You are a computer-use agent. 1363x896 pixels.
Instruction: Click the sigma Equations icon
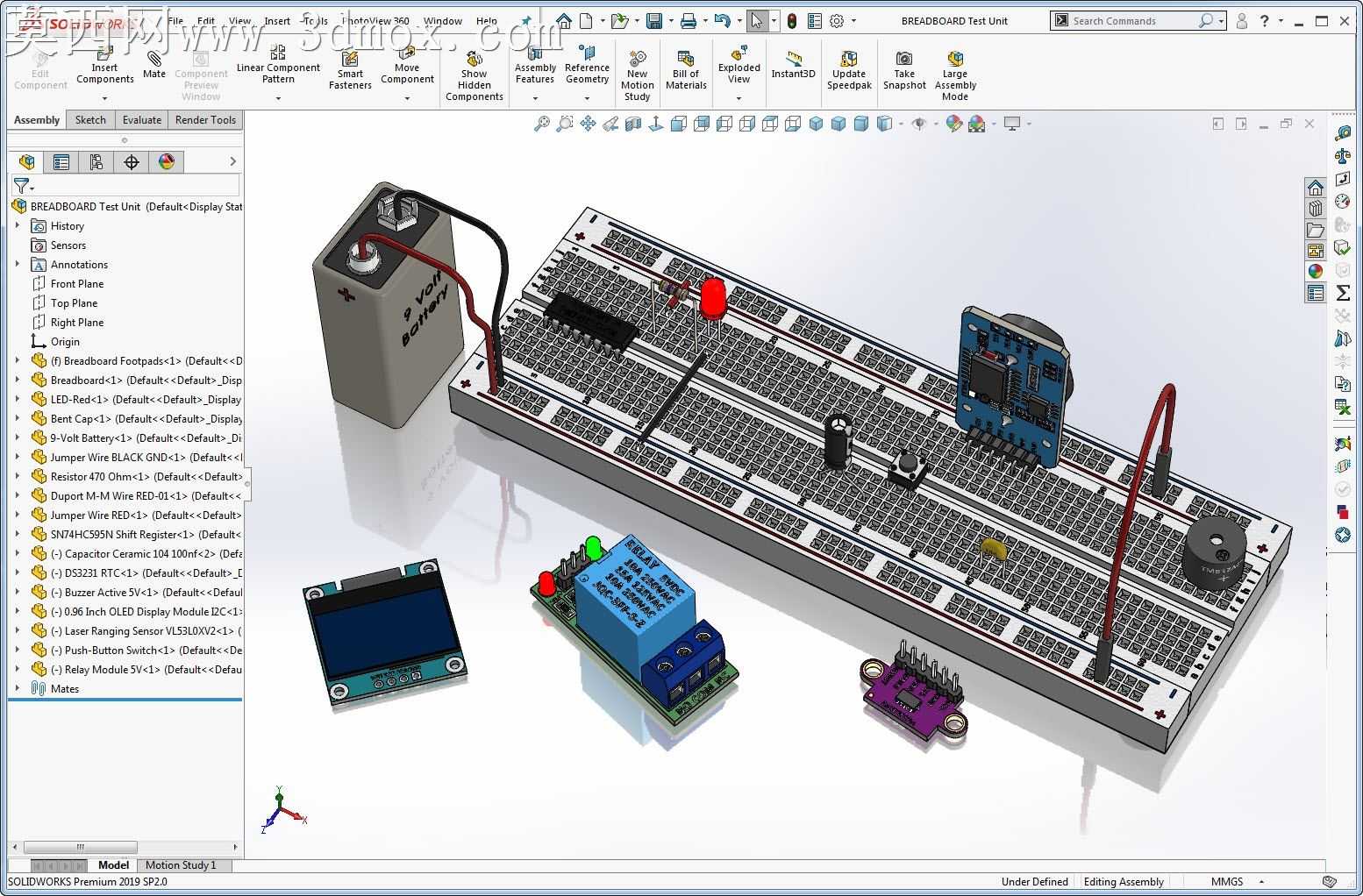click(x=1343, y=293)
